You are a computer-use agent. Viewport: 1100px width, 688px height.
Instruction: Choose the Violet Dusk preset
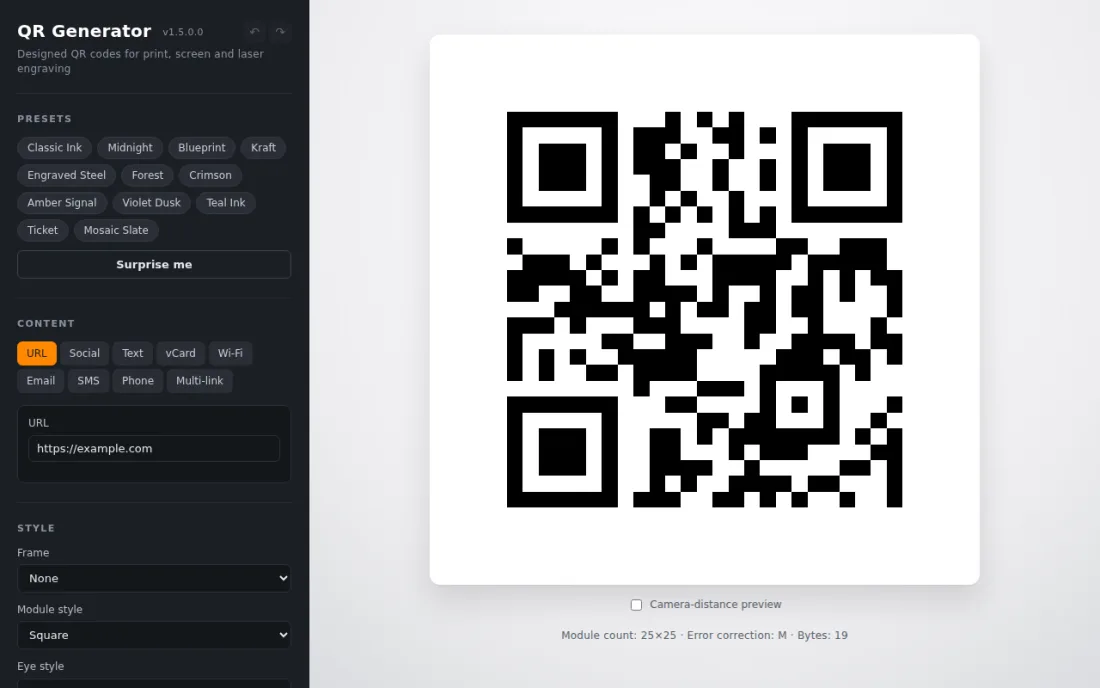tap(152, 203)
